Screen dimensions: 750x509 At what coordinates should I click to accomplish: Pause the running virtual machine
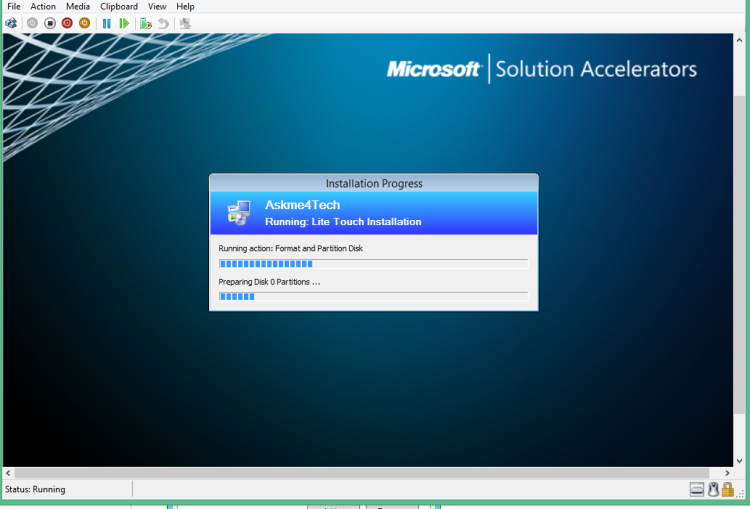click(107, 23)
